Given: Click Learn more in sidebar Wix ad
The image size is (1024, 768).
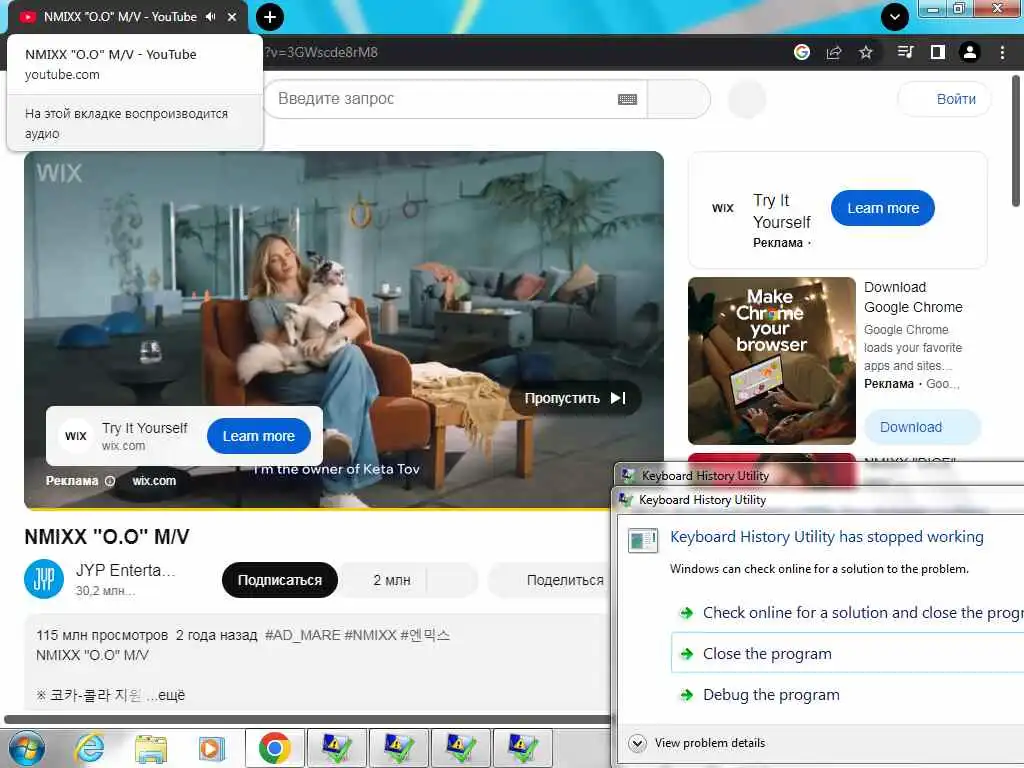Looking at the screenshot, I should 883,208.
